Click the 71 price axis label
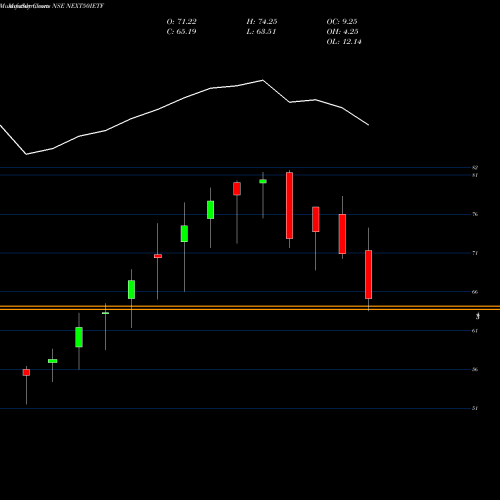This screenshot has width=500, height=500. tap(475, 253)
